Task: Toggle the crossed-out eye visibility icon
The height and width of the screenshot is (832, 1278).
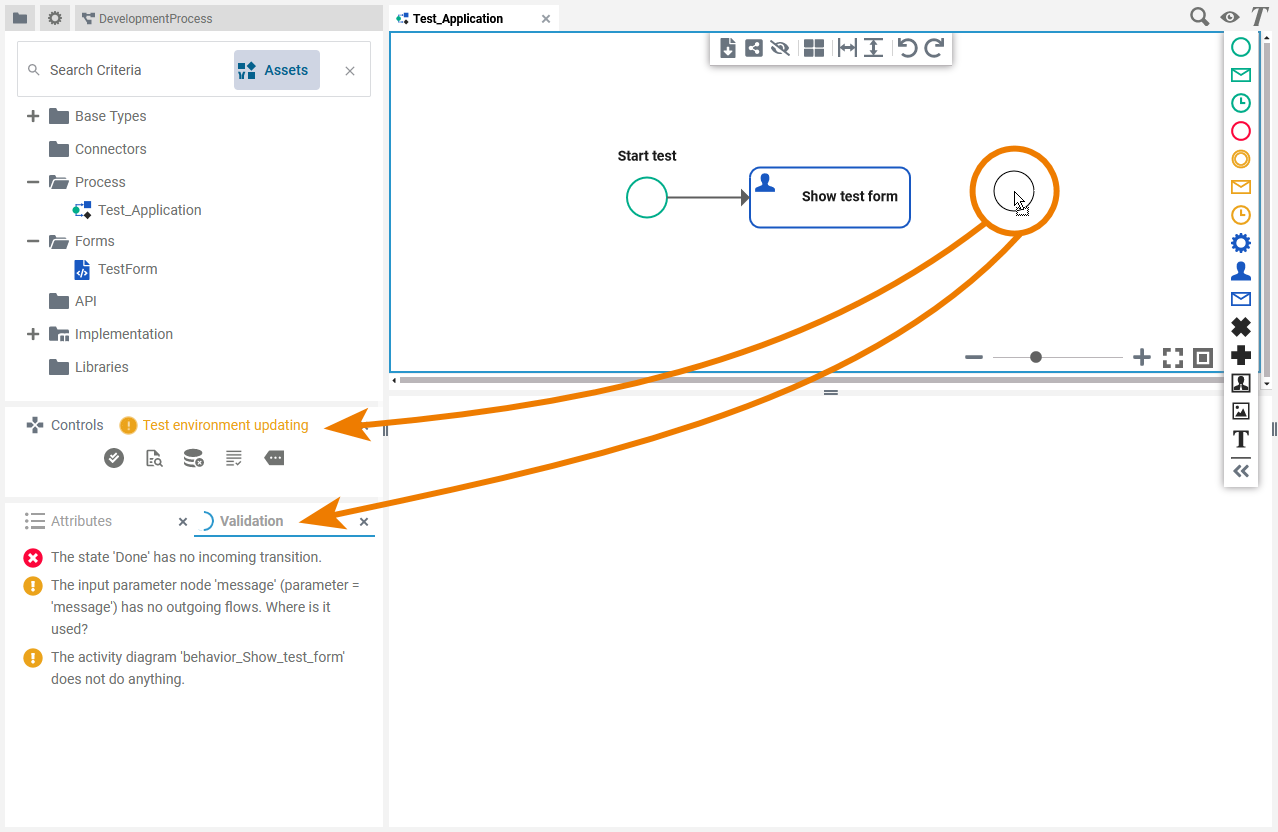Action: pyautogui.click(x=781, y=48)
